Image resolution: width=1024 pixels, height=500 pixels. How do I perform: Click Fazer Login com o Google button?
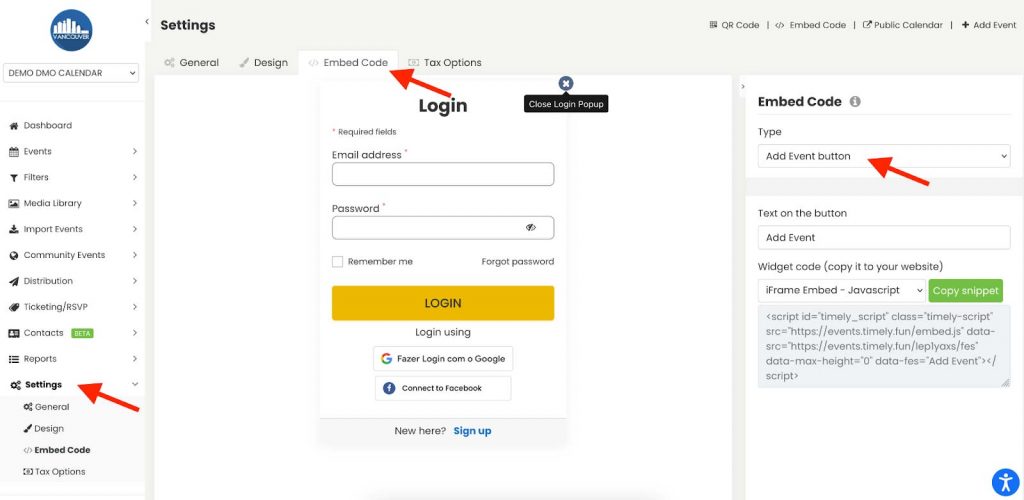point(443,359)
